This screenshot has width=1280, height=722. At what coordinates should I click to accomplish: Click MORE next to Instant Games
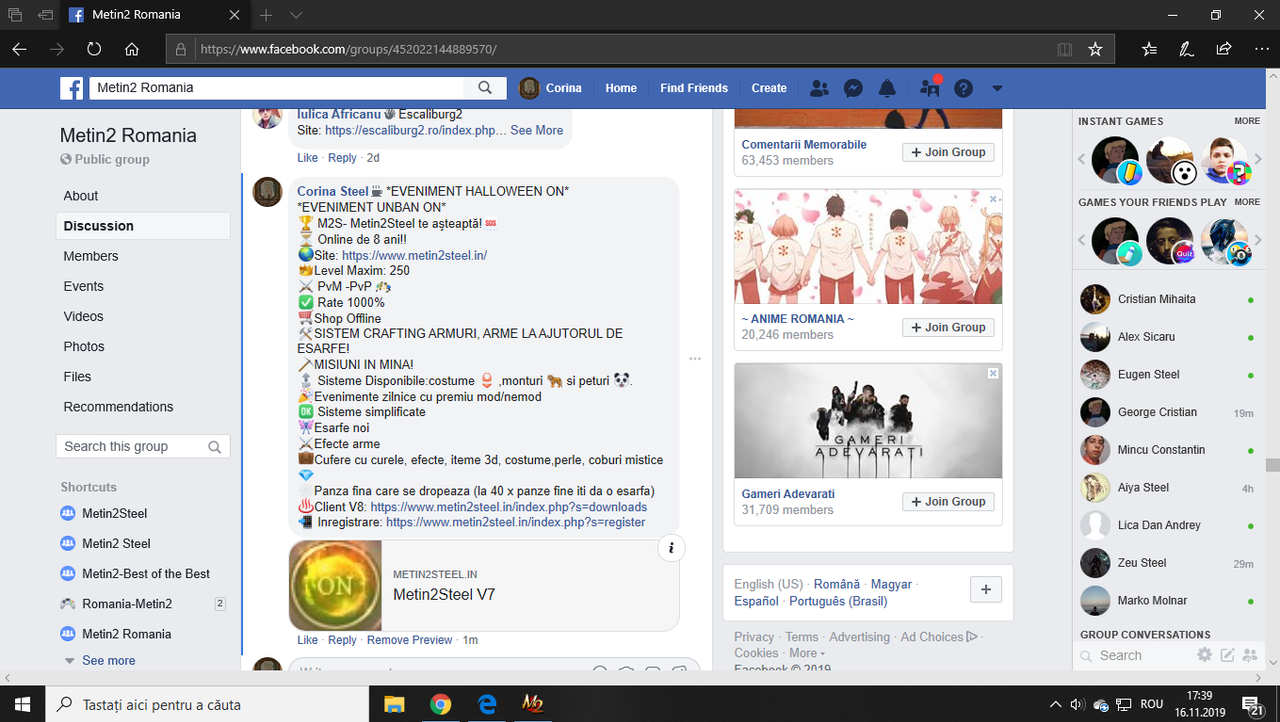click(1247, 121)
